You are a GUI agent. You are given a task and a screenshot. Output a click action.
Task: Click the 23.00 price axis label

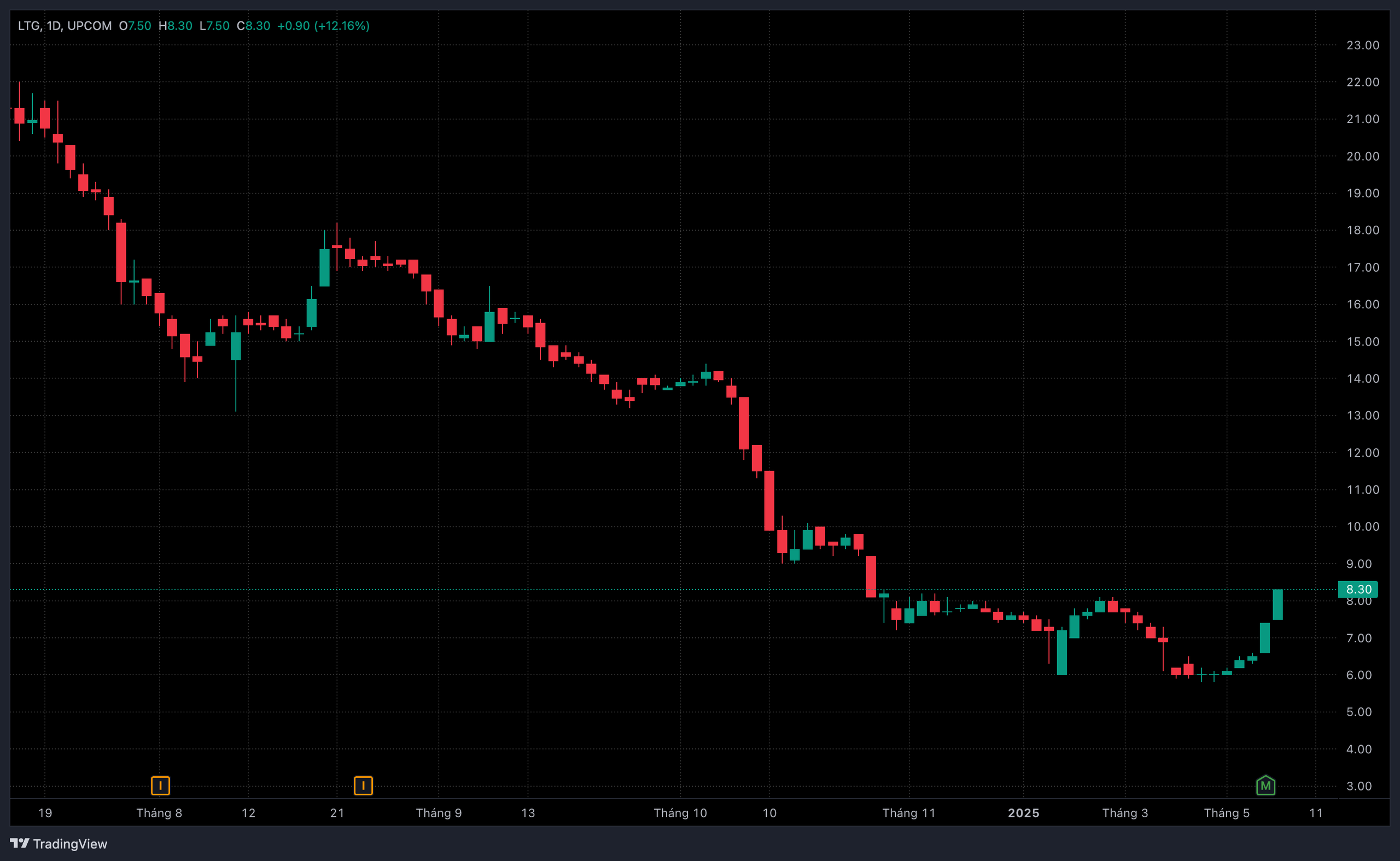coord(1362,45)
